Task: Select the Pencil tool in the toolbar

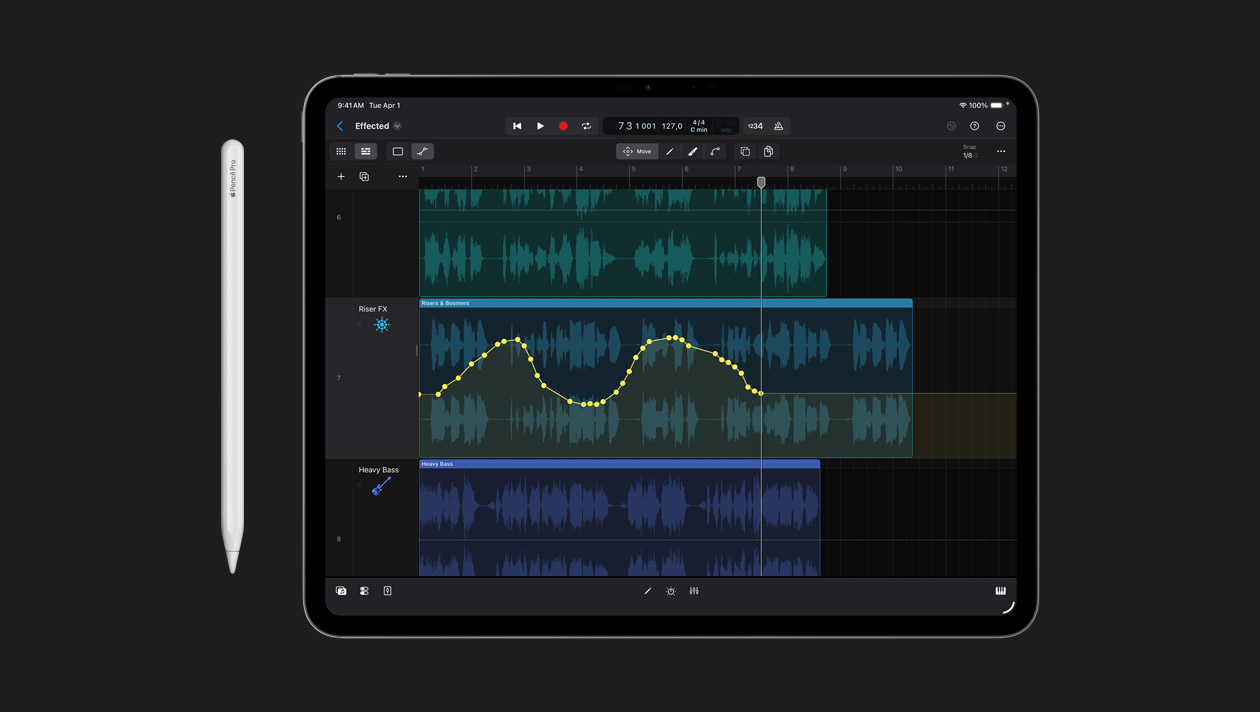Action: click(x=670, y=151)
